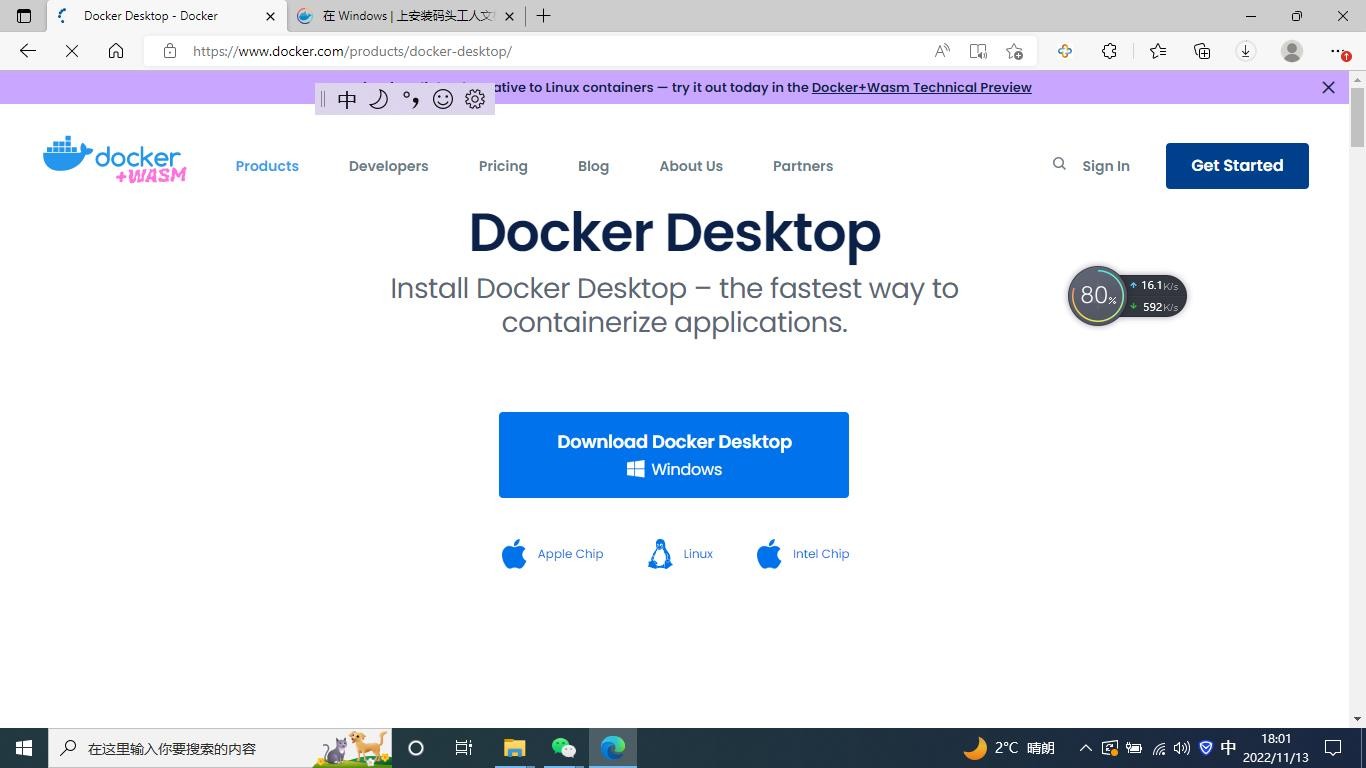Click the Edge icon on taskbar
The width and height of the screenshot is (1366, 768).
tap(613, 748)
